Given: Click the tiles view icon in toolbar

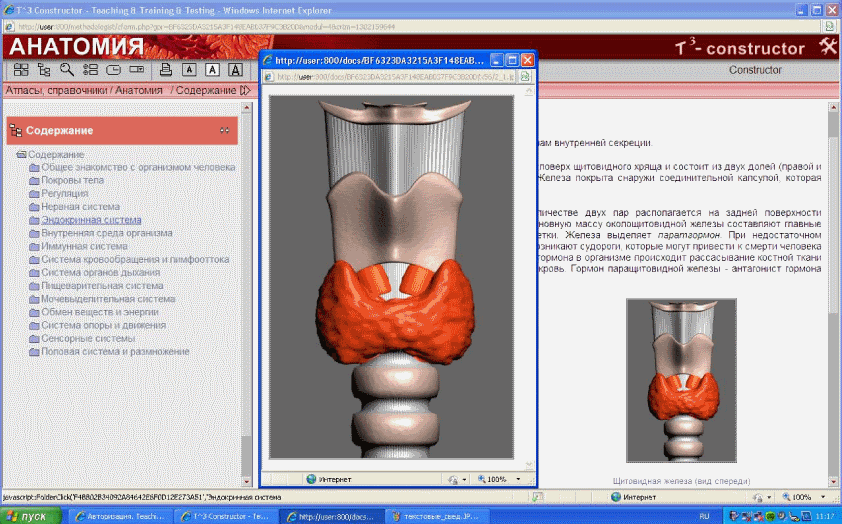Looking at the screenshot, I should pyautogui.click(x=21, y=70).
